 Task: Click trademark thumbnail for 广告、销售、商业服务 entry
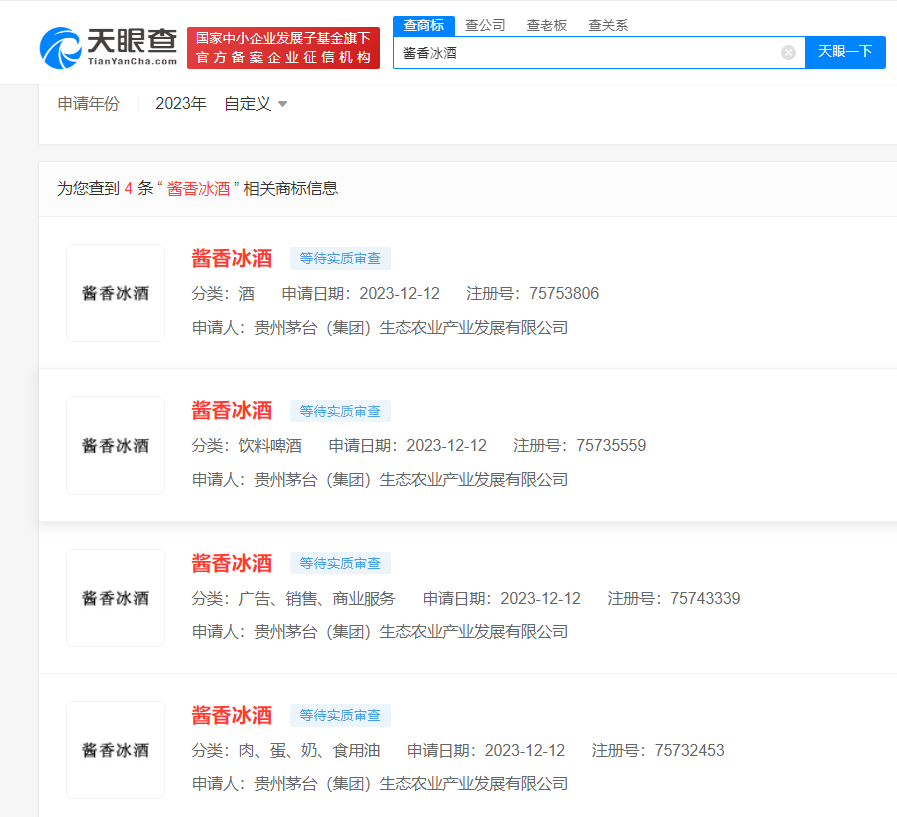click(x=116, y=598)
